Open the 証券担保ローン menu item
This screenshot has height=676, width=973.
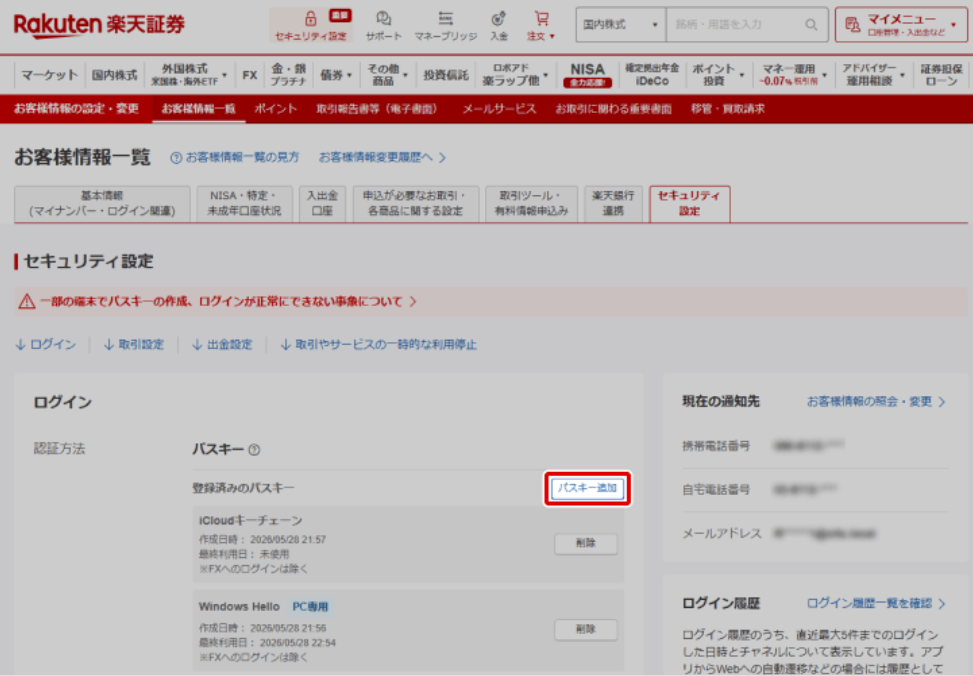[x=941, y=75]
